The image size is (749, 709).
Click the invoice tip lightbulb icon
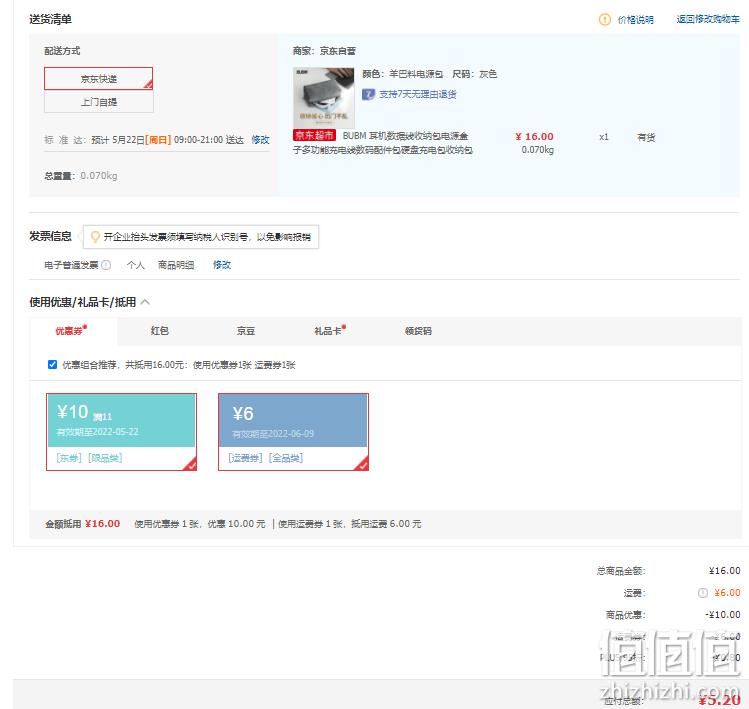coord(95,236)
